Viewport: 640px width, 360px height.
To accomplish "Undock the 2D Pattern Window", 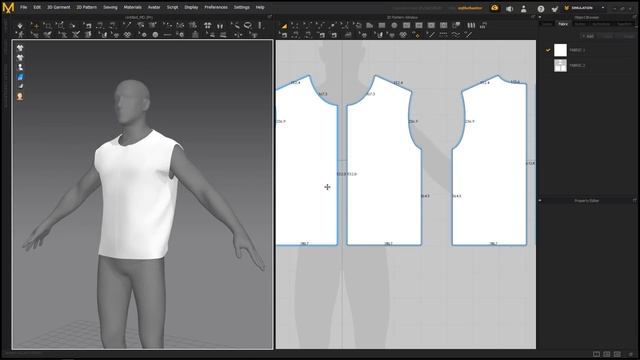I will [533, 17].
